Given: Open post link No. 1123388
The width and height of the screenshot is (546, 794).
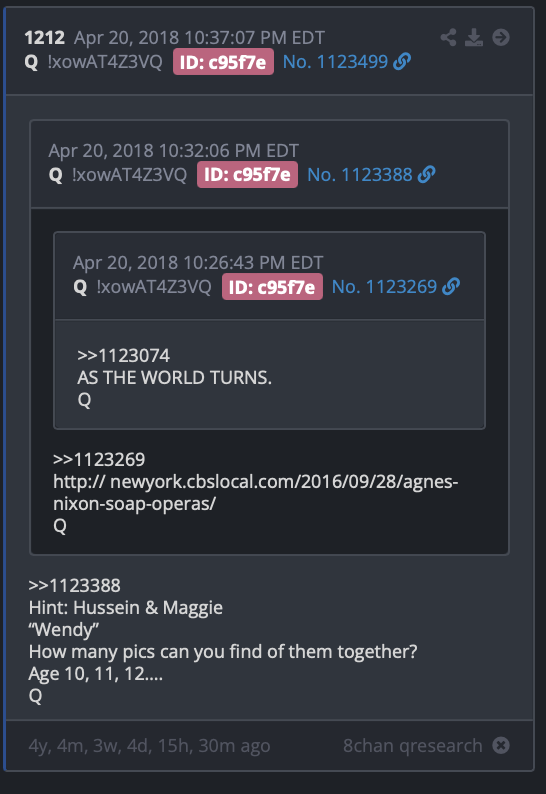Looking at the screenshot, I should 360,175.
